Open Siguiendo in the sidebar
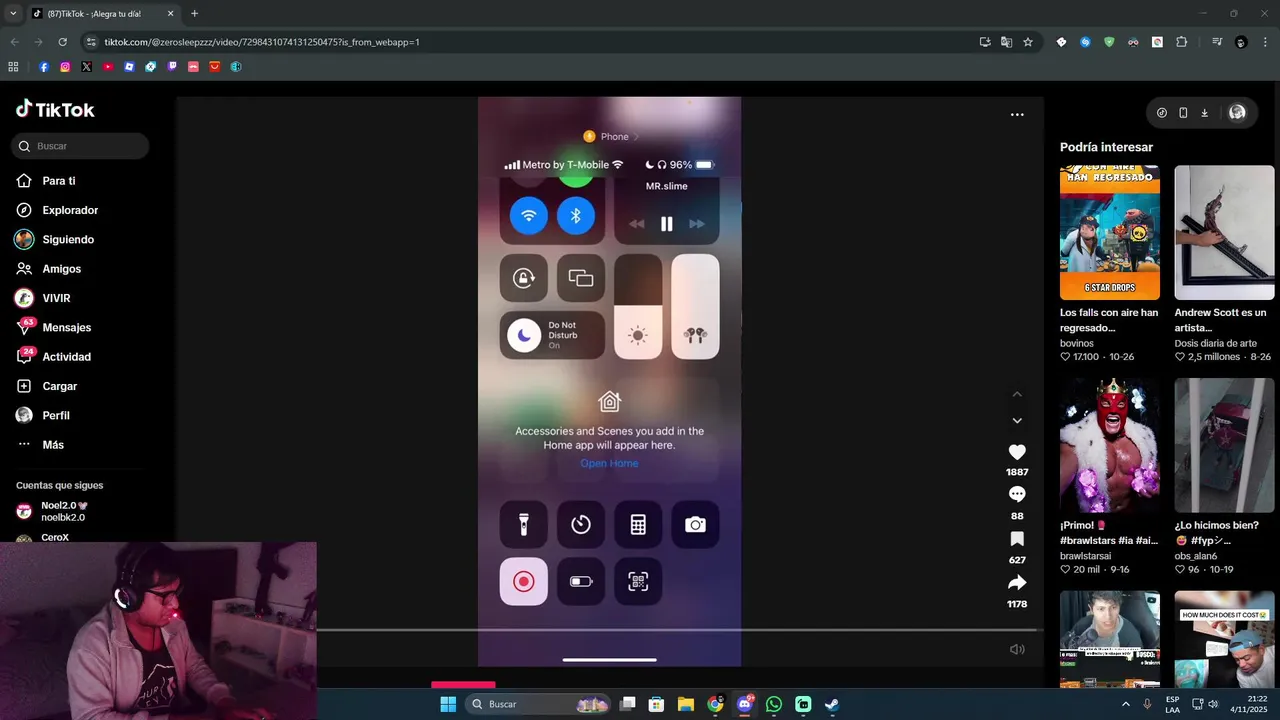1280x720 pixels. (68, 240)
